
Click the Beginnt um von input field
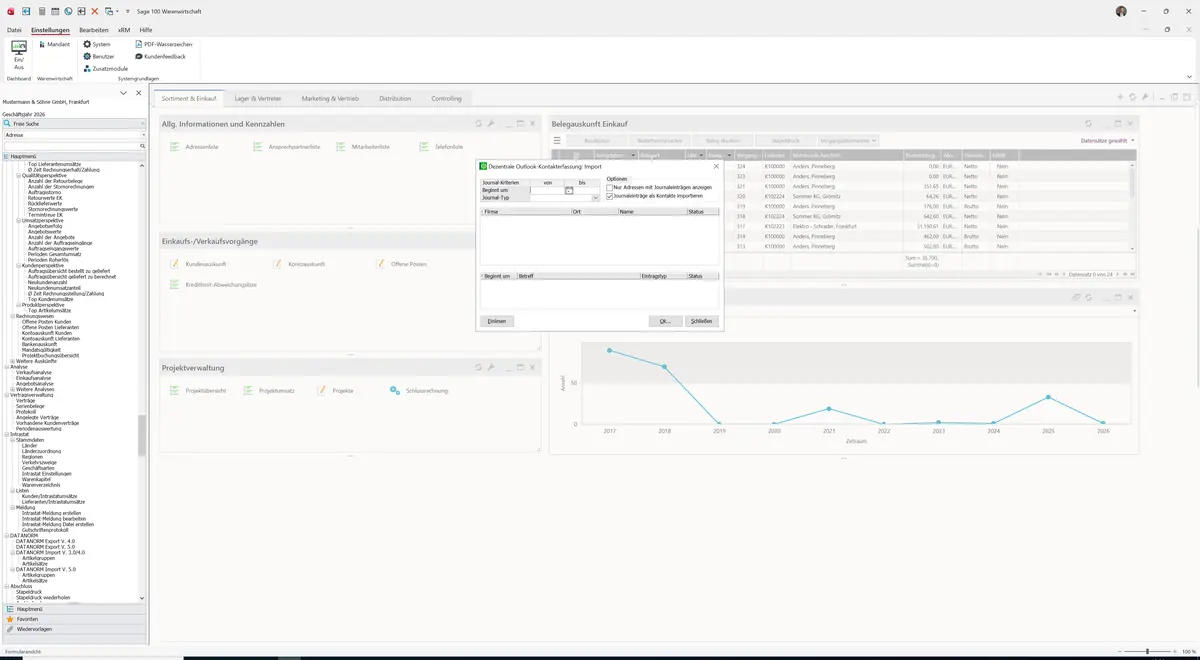(547, 190)
